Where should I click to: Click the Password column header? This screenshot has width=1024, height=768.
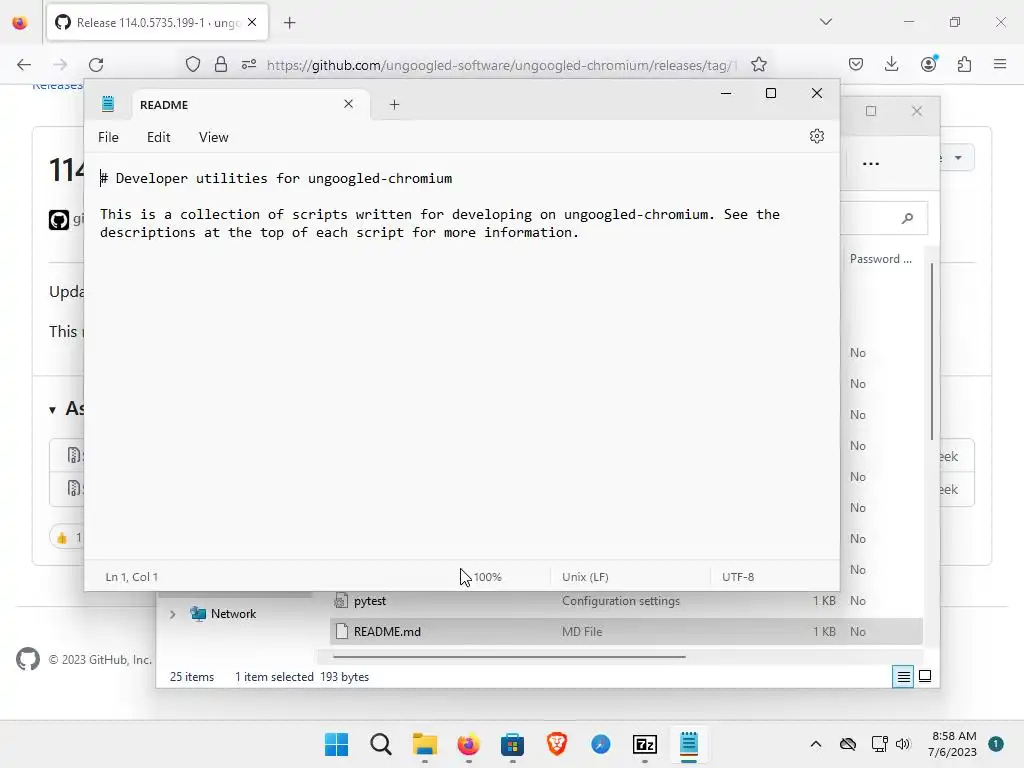coord(880,259)
